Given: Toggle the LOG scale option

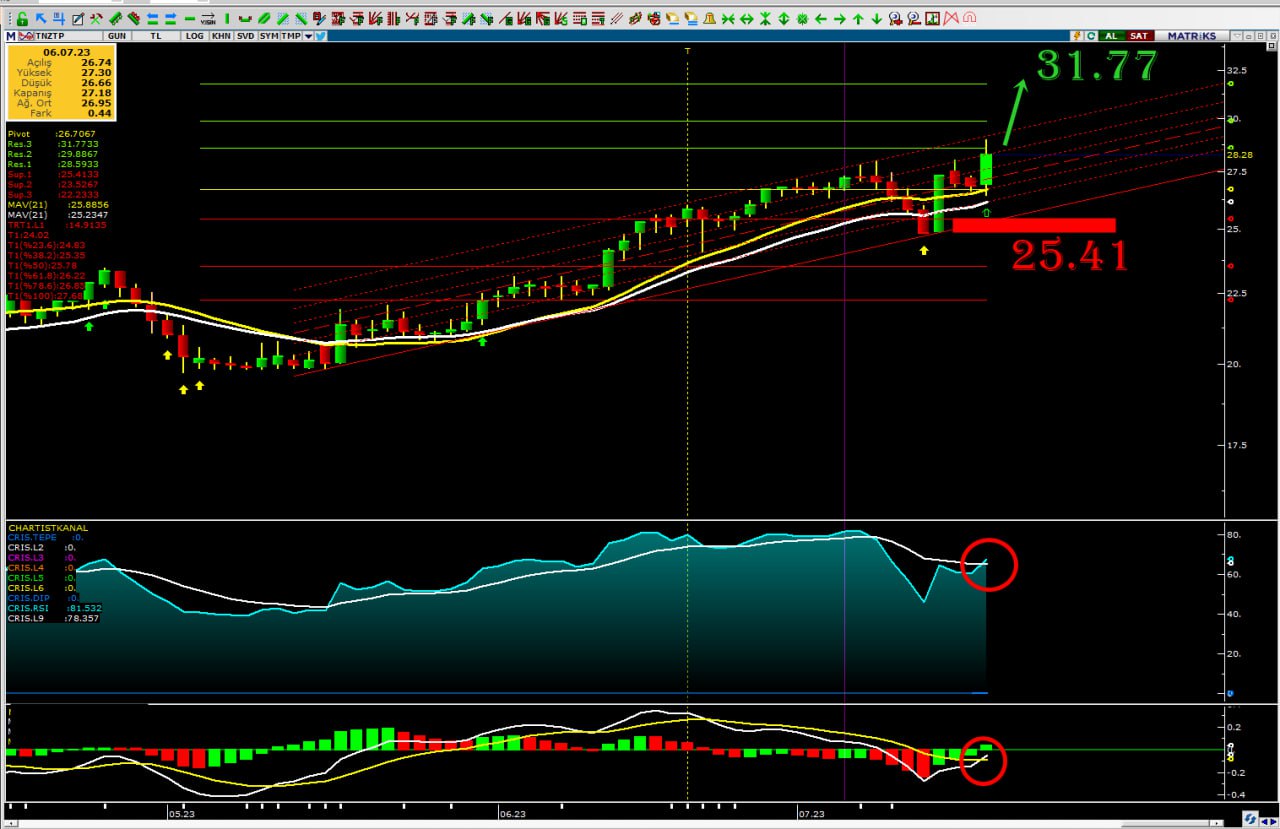Looking at the screenshot, I should (194, 36).
